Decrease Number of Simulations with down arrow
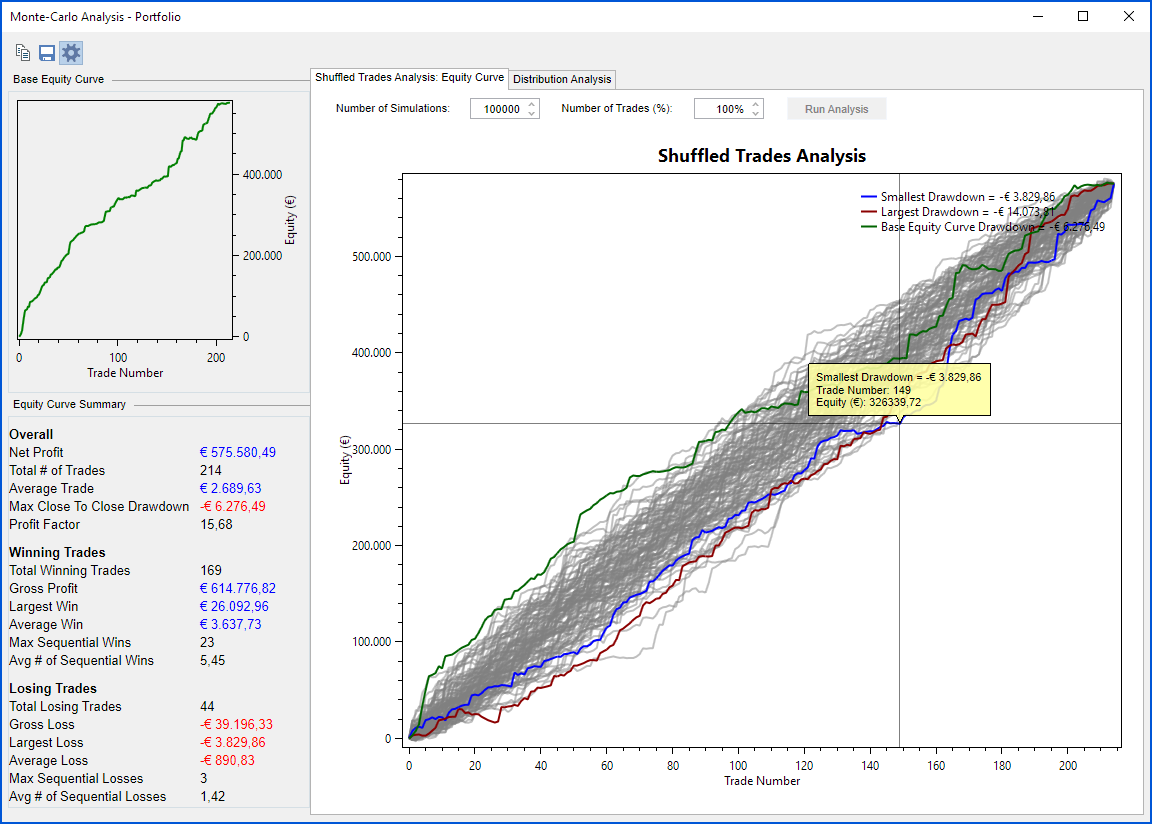Image resolution: width=1152 pixels, height=824 pixels. 532,114
